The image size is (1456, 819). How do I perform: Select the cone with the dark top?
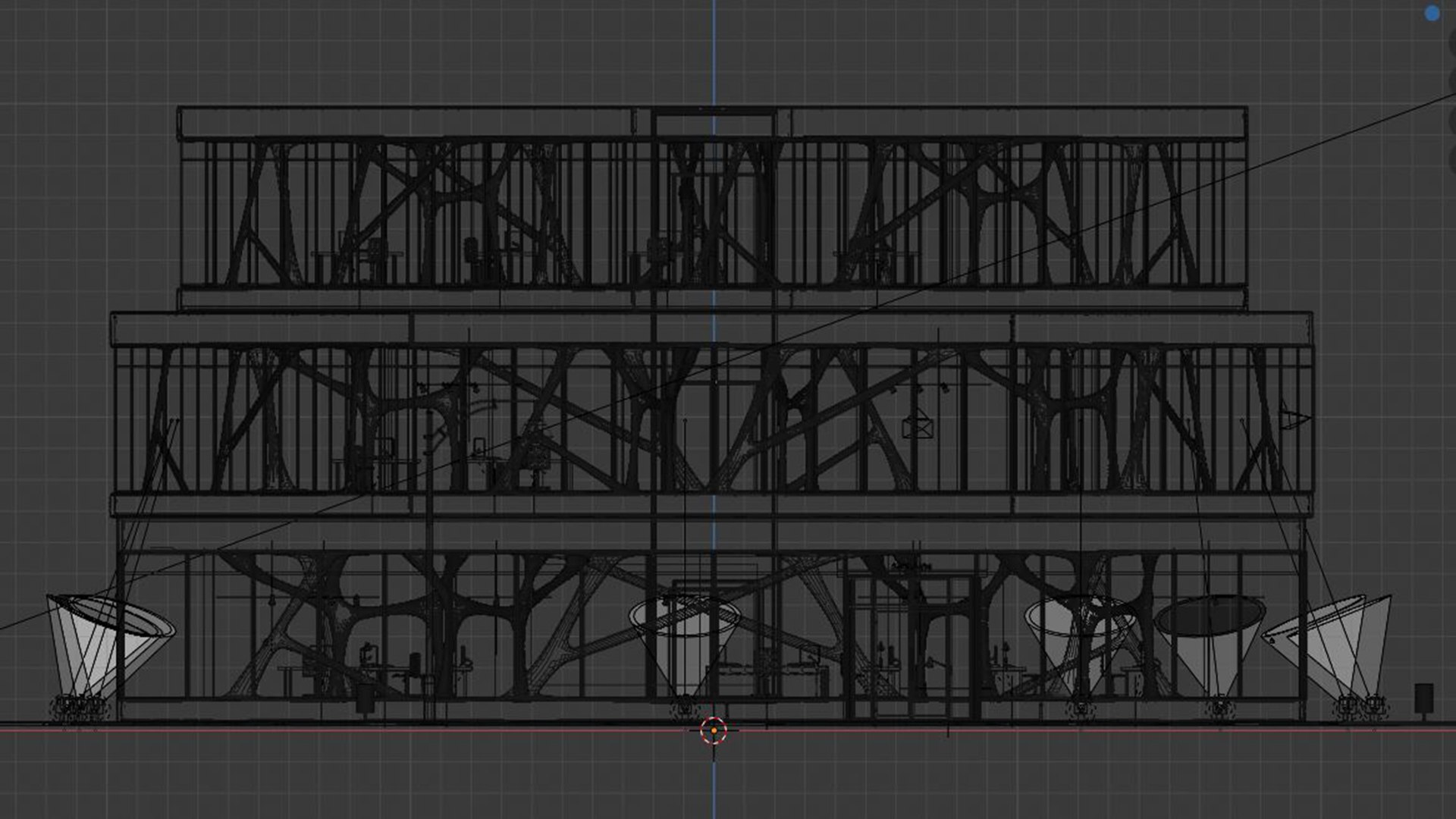pyautogui.click(x=1209, y=645)
